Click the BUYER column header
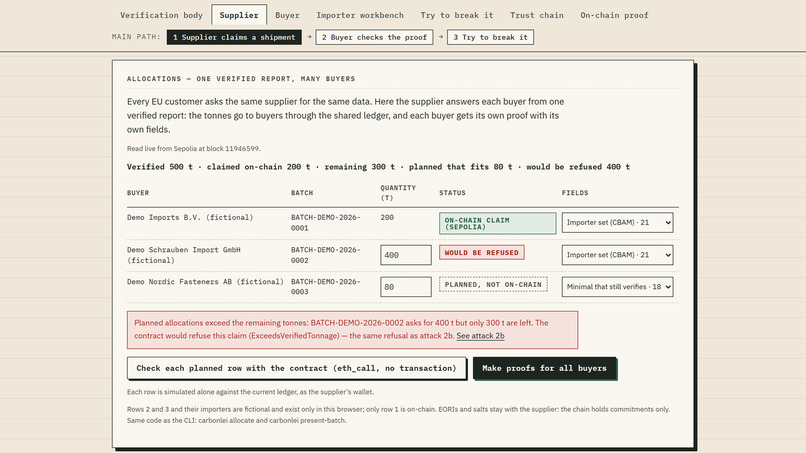This screenshot has height=453, width=806. click(138, 193)
